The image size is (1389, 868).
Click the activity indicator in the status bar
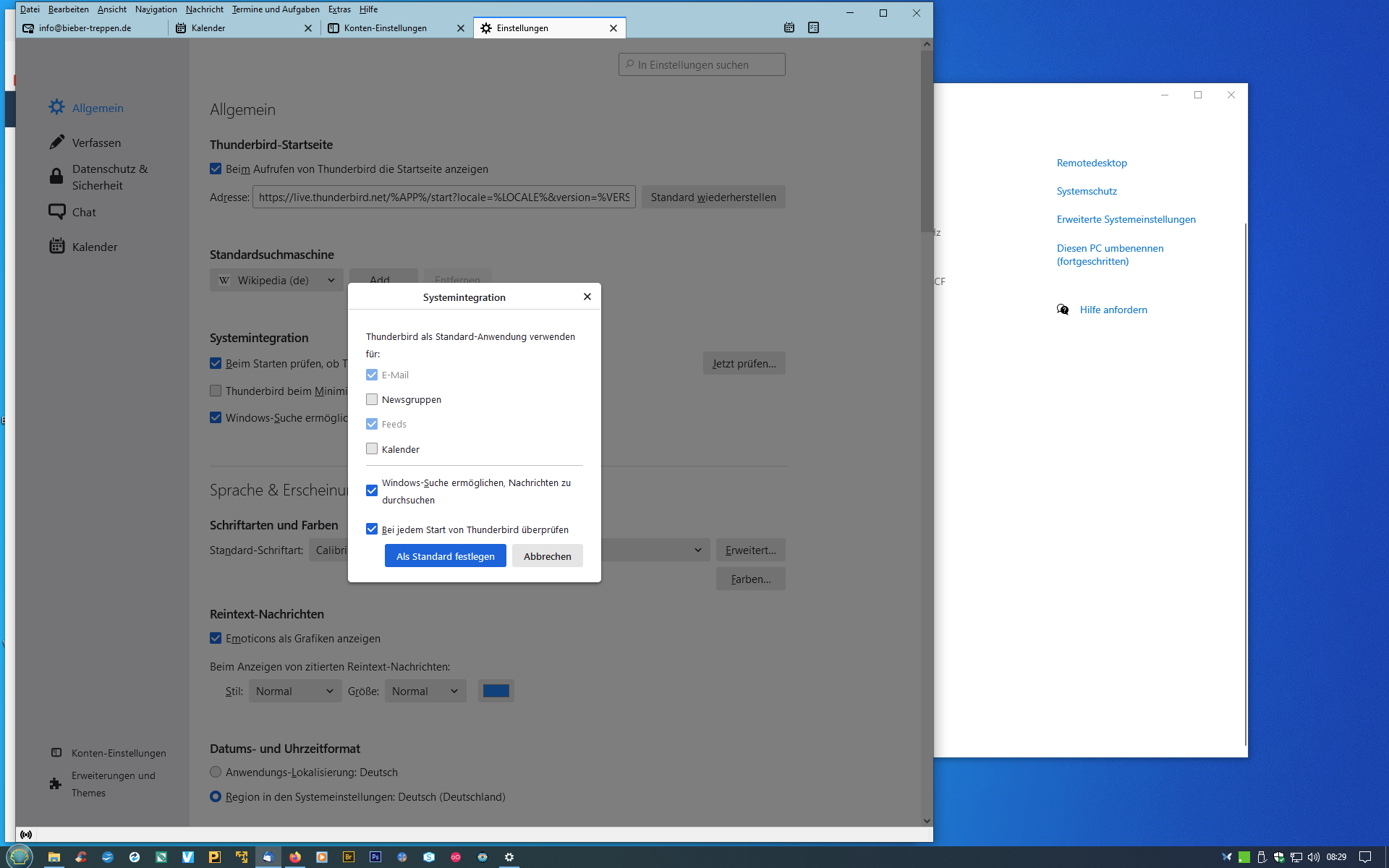[26, 835]
